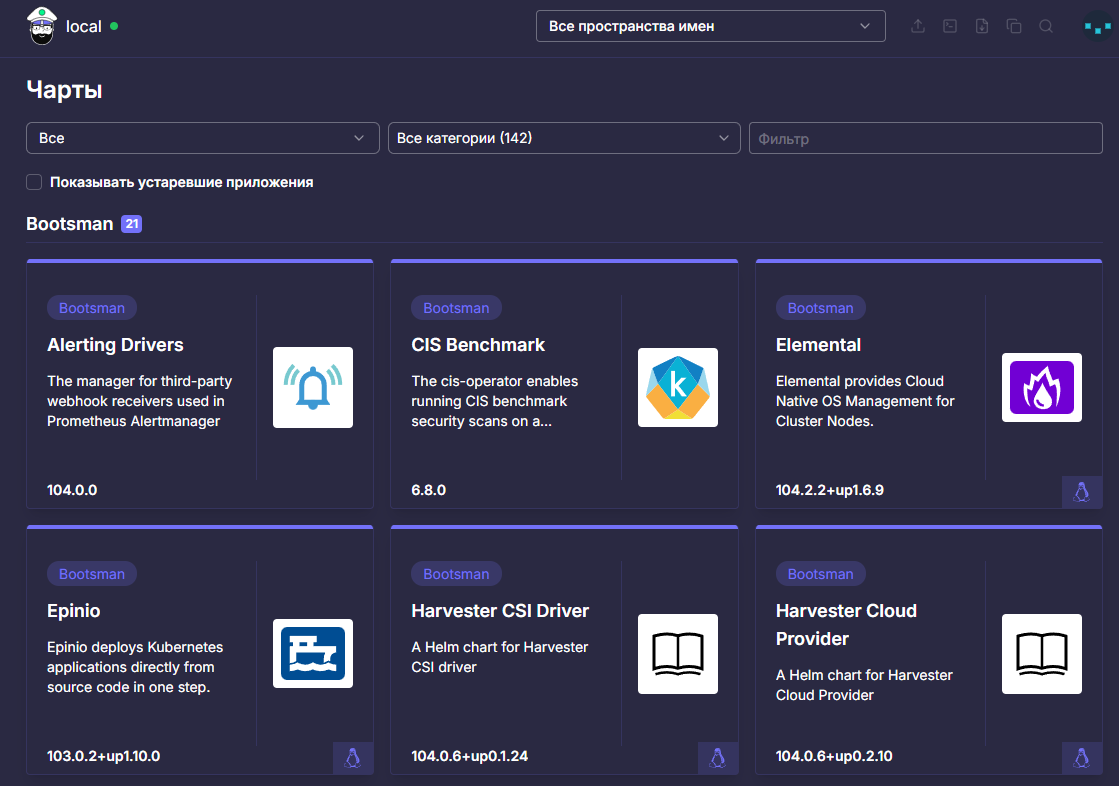Click the Harvester Cloud Provider description text

[864, 685]
